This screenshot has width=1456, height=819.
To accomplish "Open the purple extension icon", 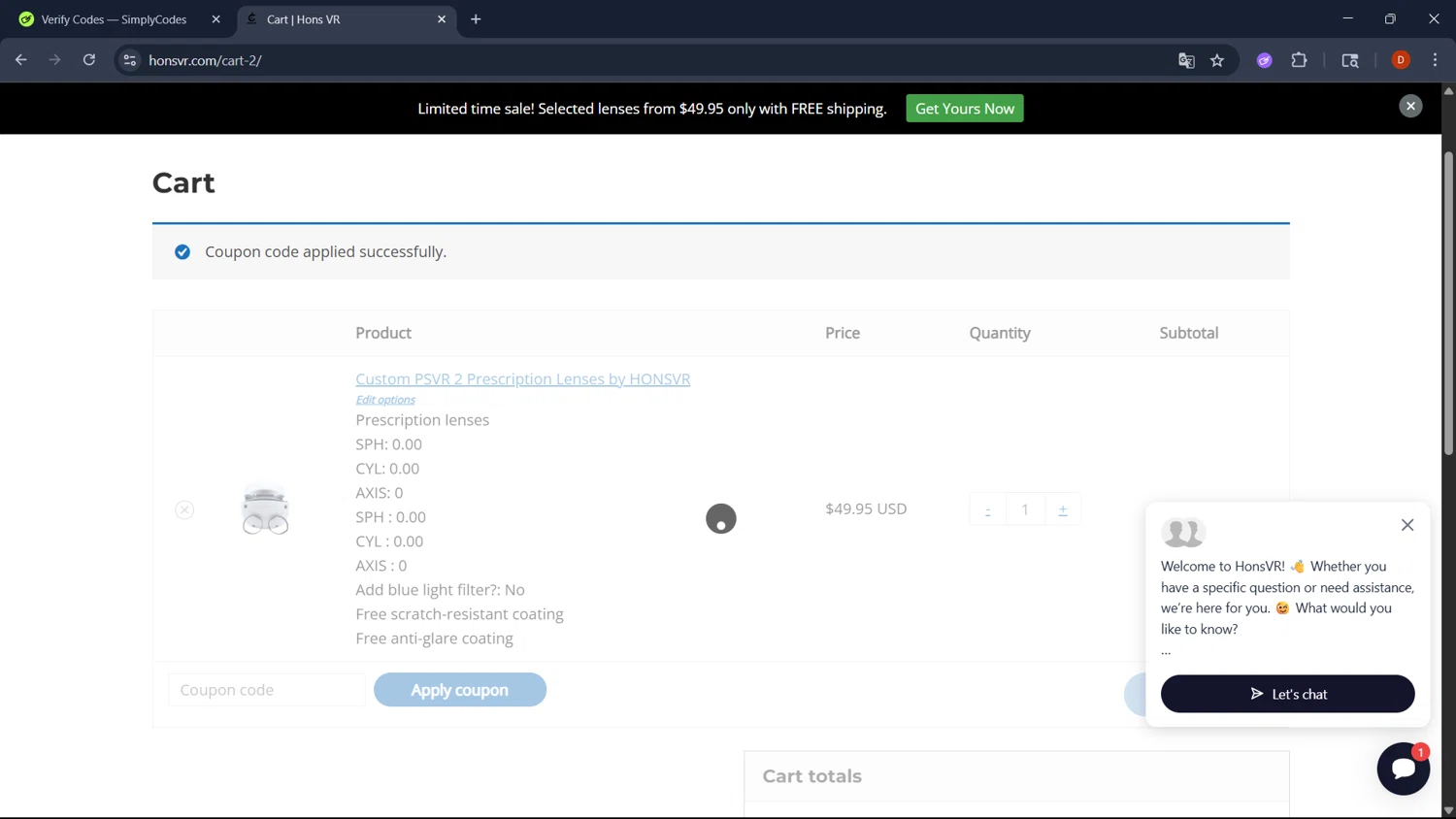I will click(1265, 60).
